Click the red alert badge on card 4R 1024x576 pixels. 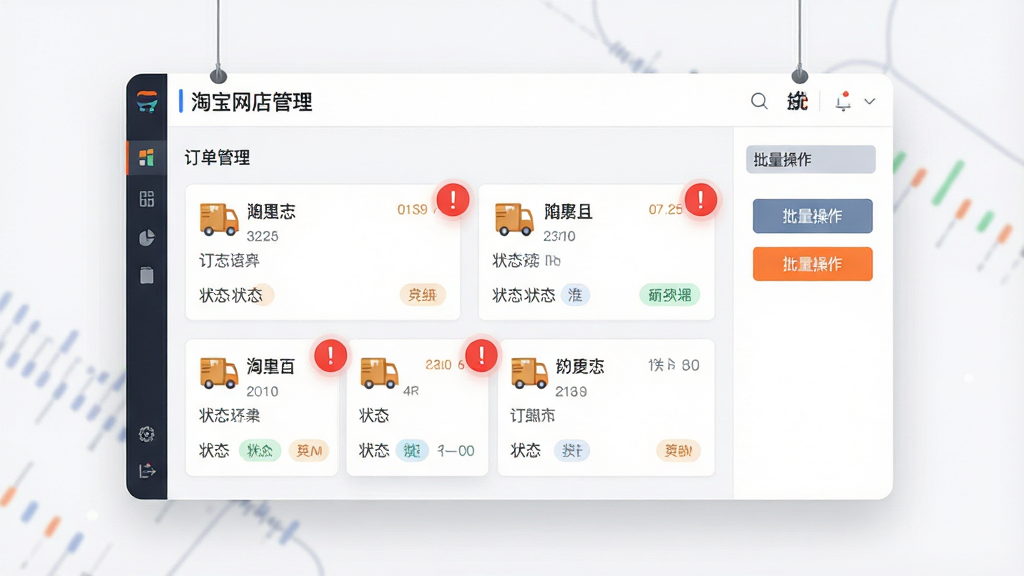481,356
